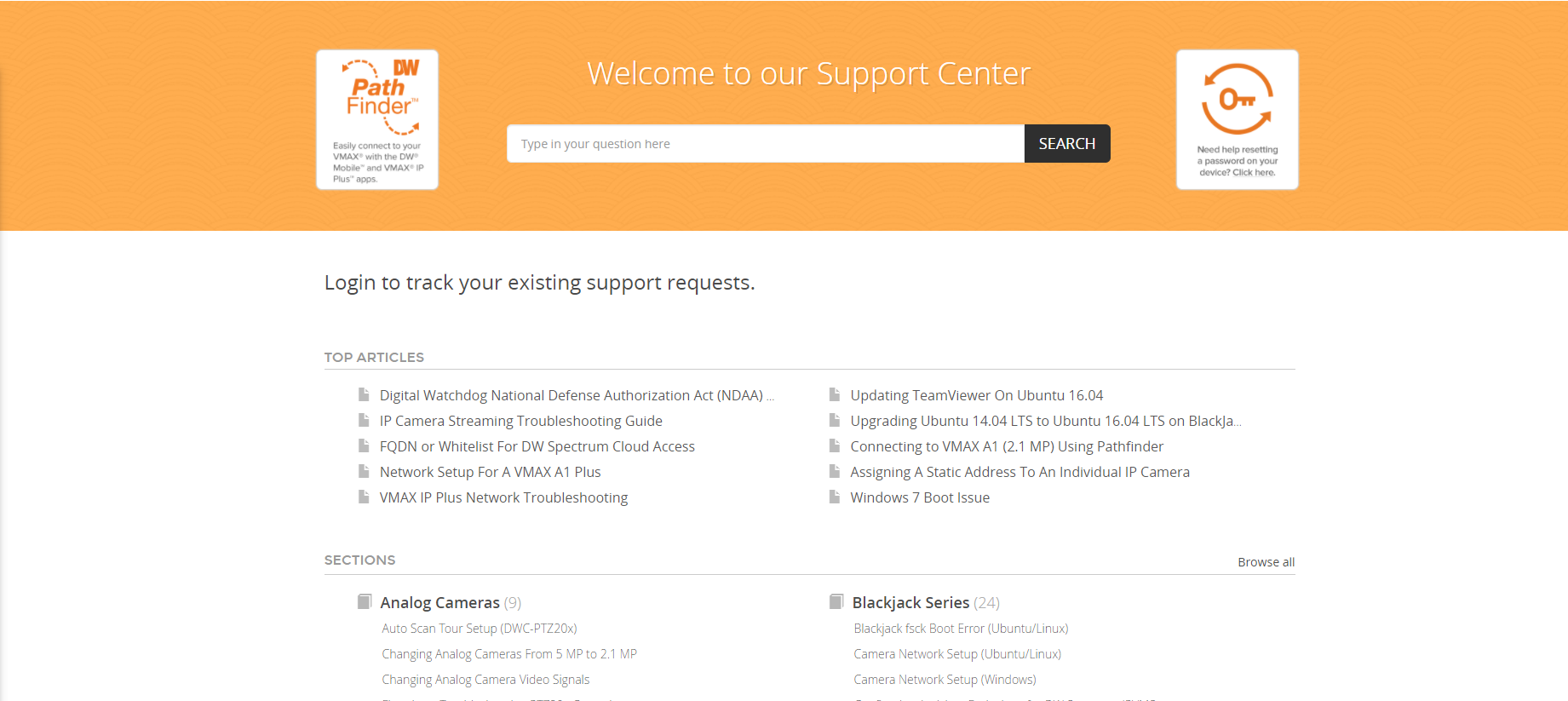Open Network Setup For A VMAX A1 Plus

(x=491, y=472)
